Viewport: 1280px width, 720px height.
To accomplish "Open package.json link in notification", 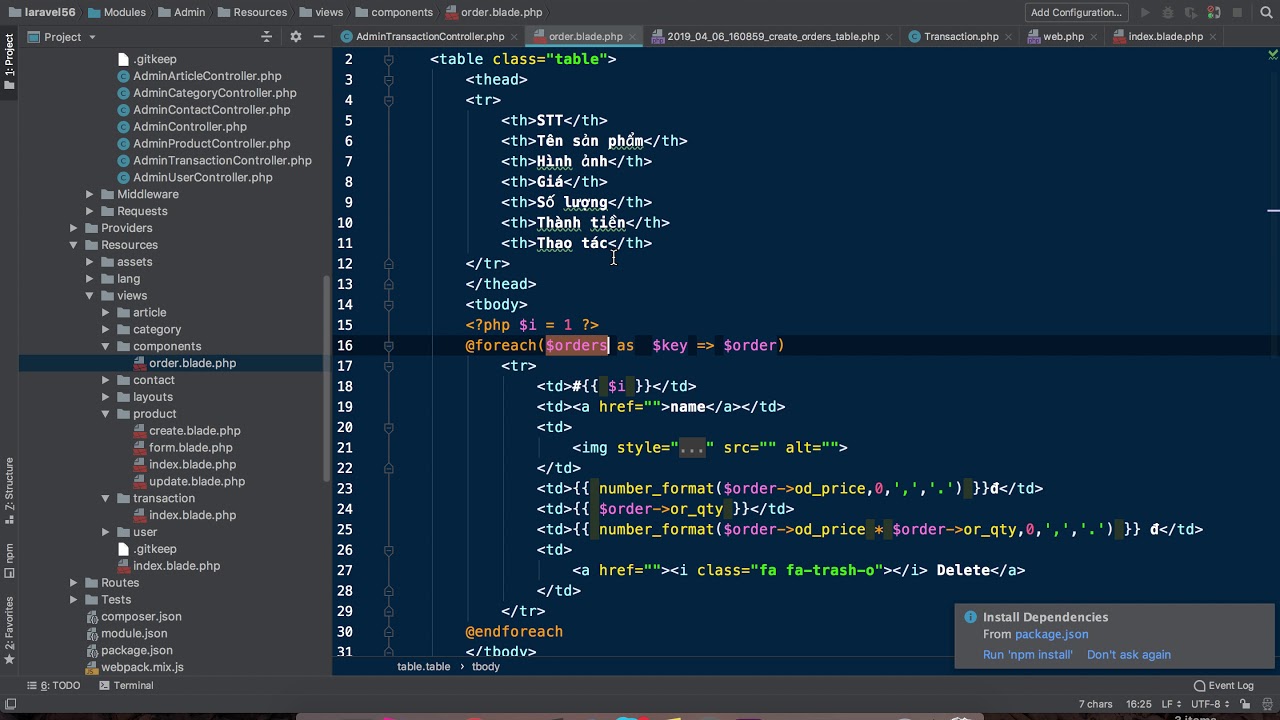I will [x=1051, y=634].
